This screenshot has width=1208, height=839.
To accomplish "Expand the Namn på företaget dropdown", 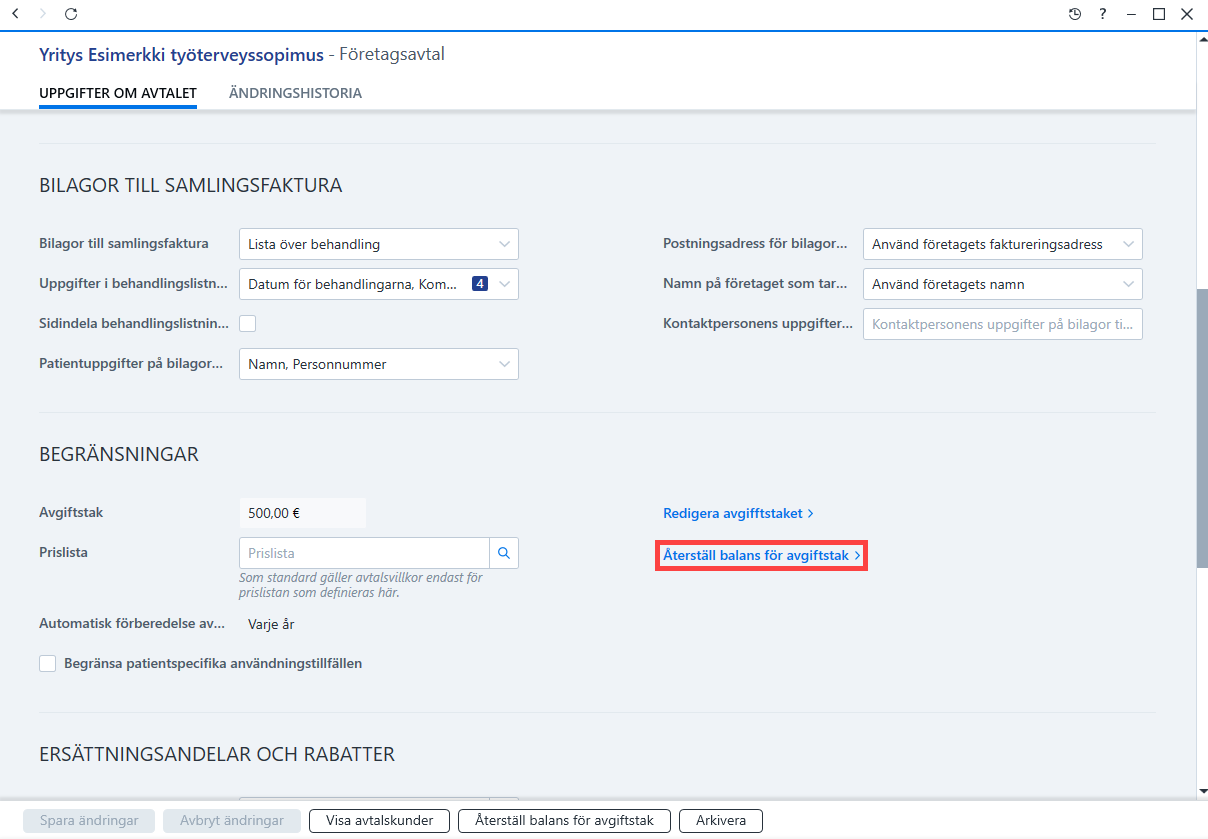I will point(1003,284).
